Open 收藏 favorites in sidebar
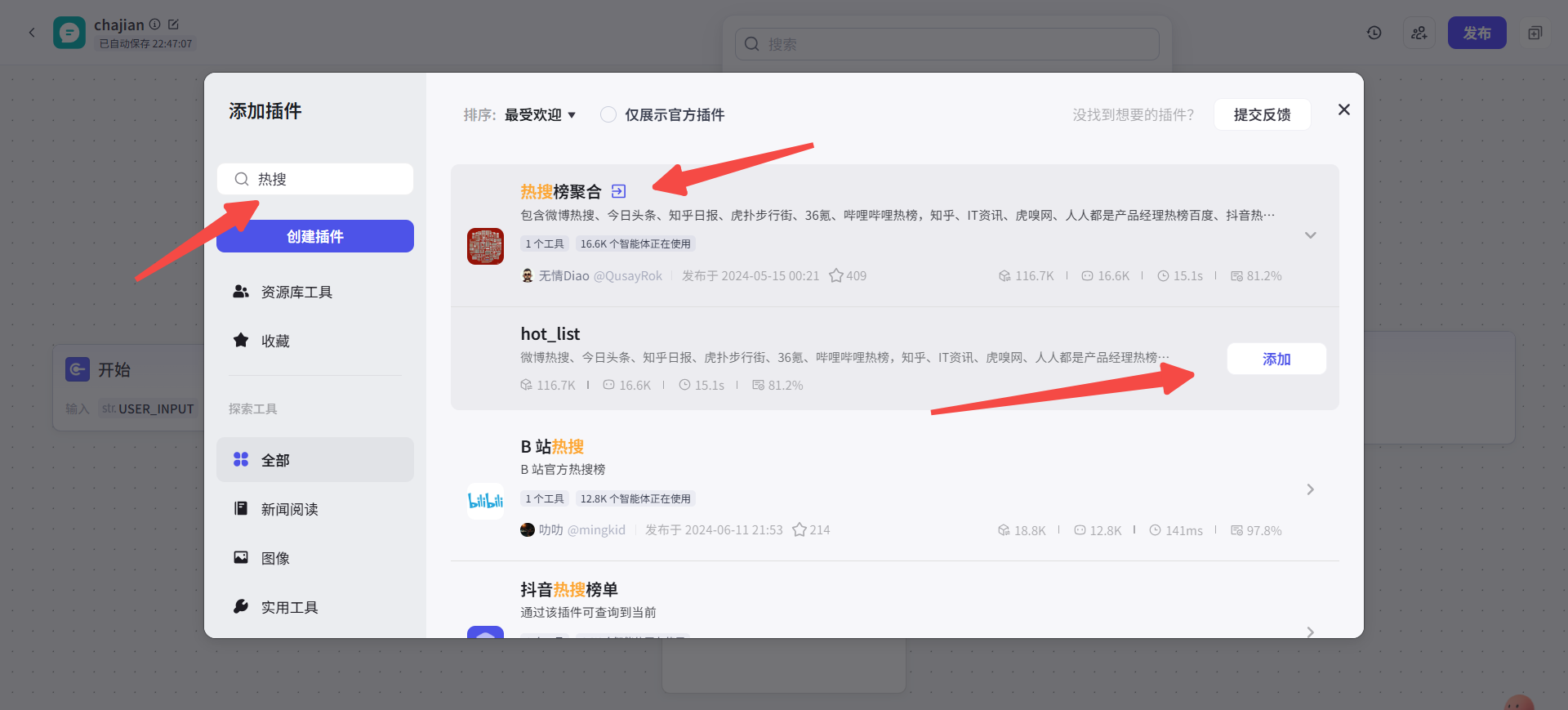 tap(315, 341)
